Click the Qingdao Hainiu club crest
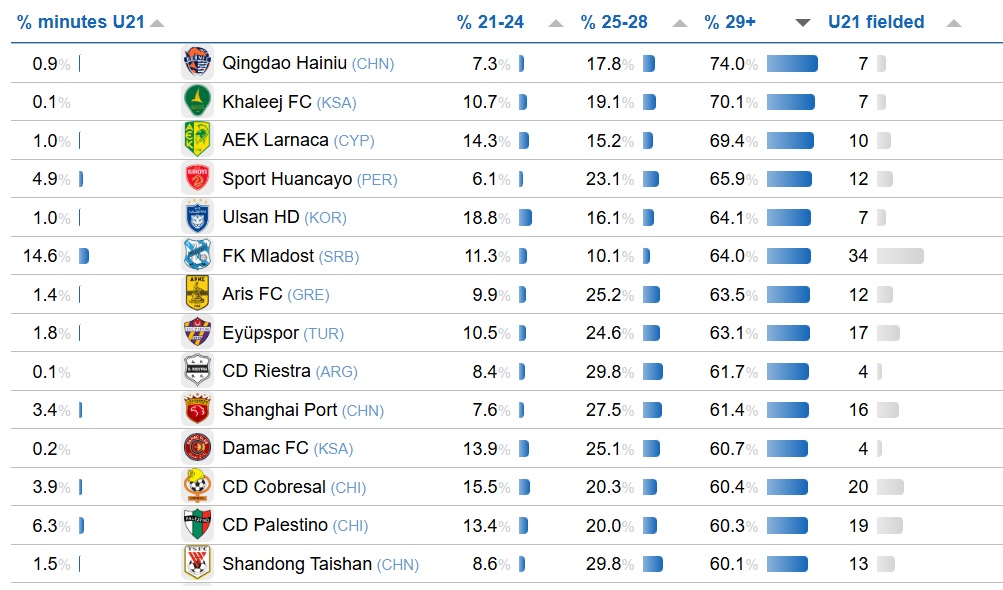The width and height of the screenshot is (1003, 590). (197, 63)
